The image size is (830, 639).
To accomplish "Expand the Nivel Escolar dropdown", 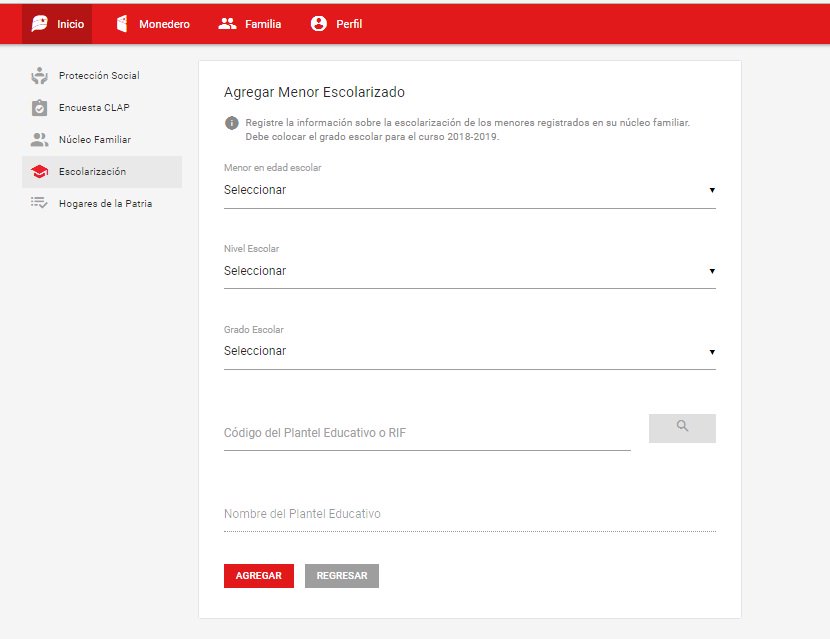I will [470, 271].
